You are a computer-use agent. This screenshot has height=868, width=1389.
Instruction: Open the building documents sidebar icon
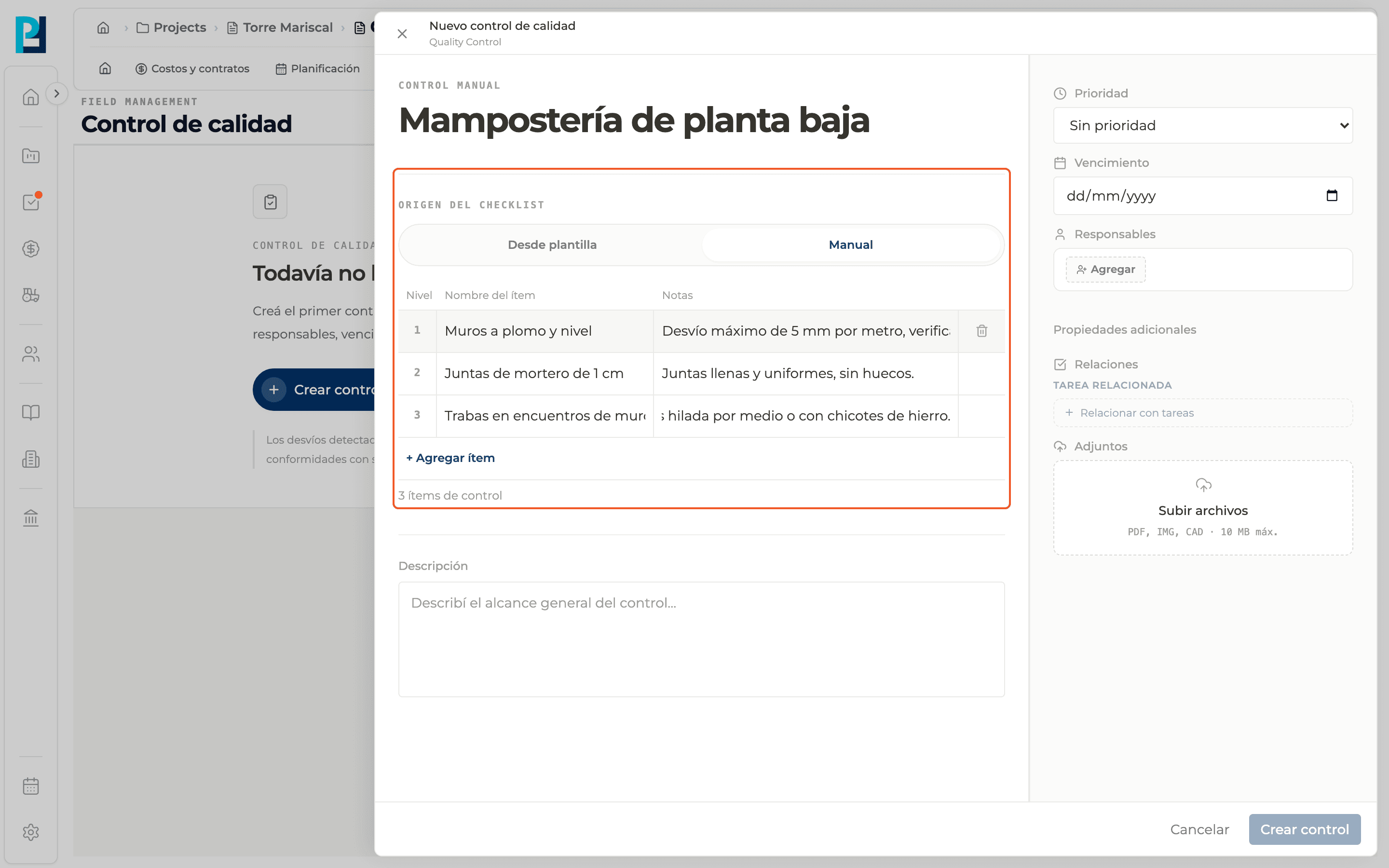point(30,459)
